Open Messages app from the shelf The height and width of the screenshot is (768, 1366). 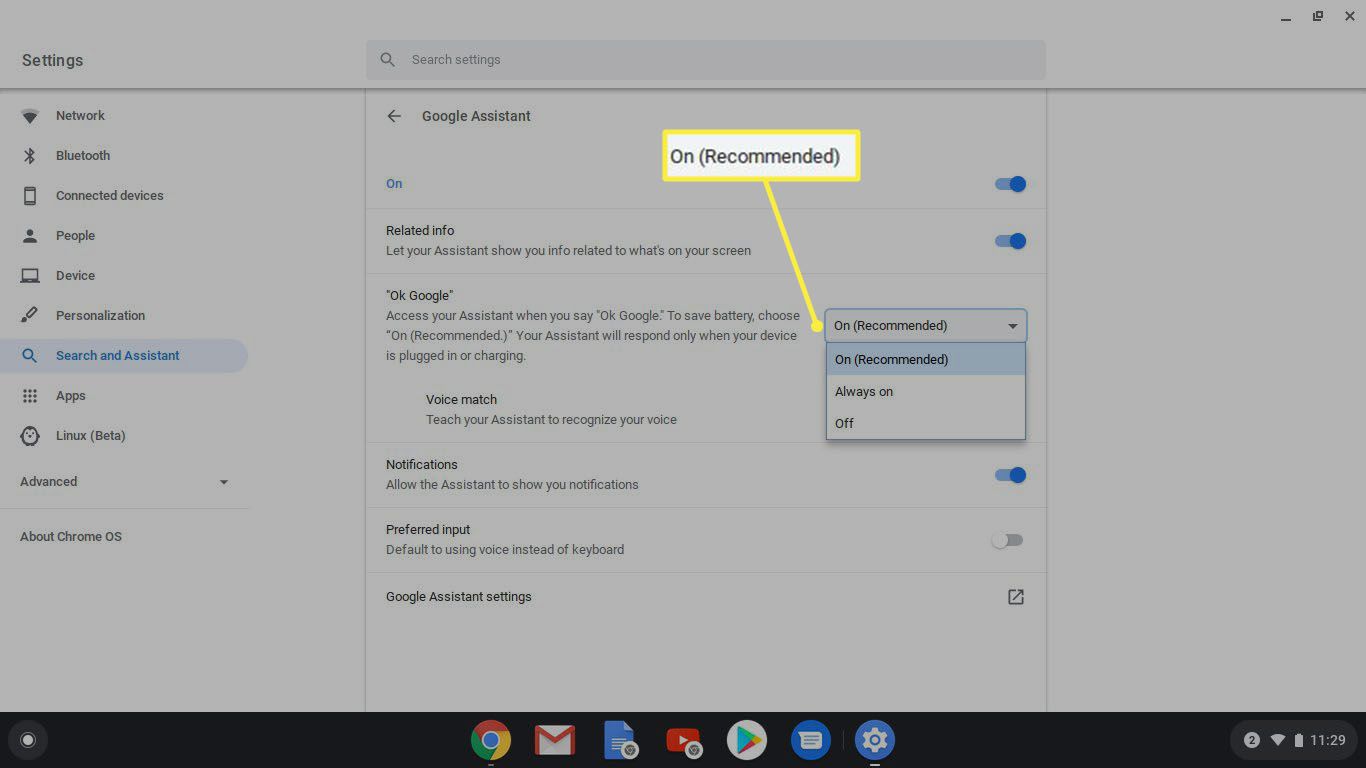click(x=811, y=740)
